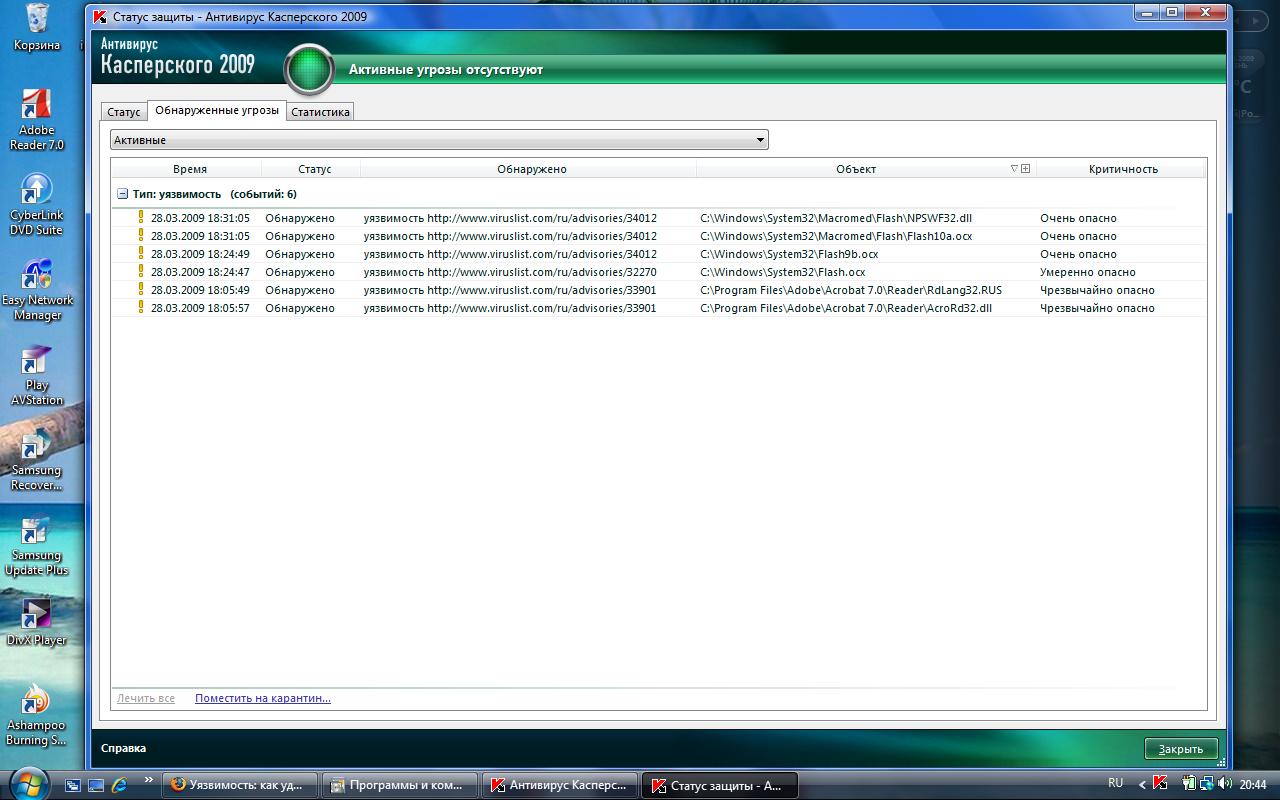The height and width of the screenshot is (800, 1280).
Task: Open Samsung Update Plus shortcut
Action: point(37,546)
